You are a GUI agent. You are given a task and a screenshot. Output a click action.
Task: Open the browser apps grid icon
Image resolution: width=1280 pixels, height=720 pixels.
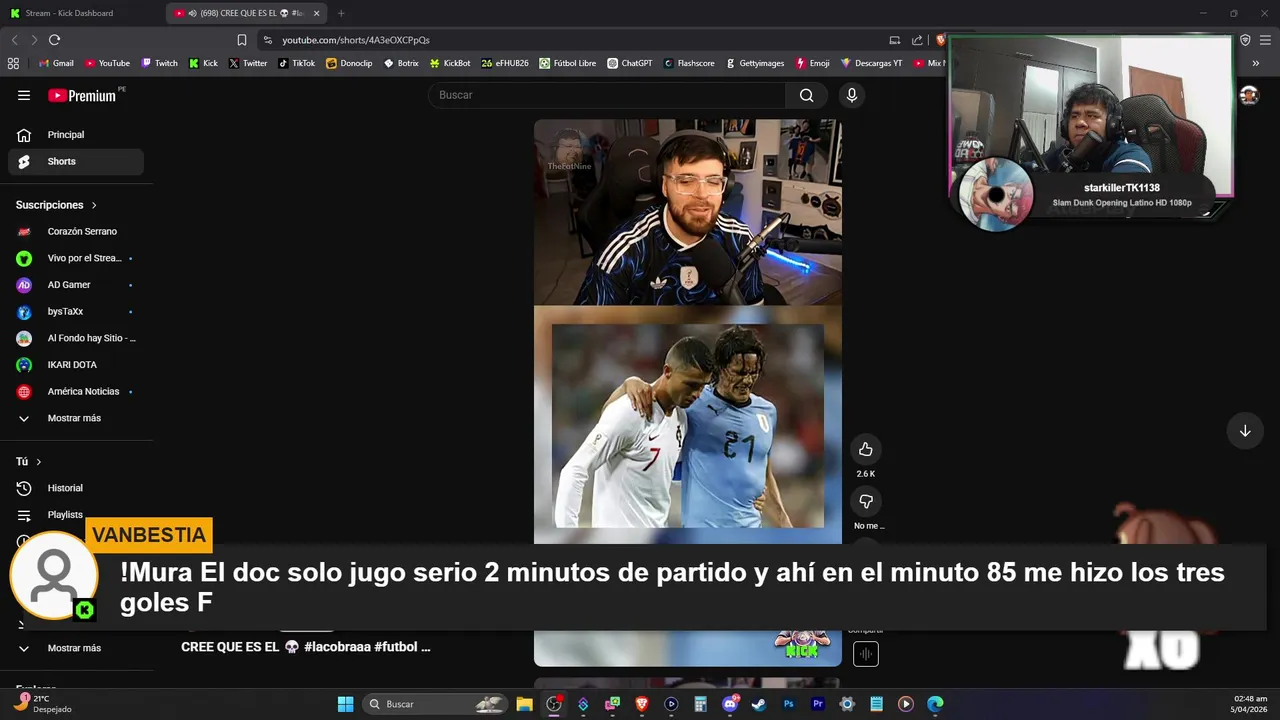click(13, 63)
